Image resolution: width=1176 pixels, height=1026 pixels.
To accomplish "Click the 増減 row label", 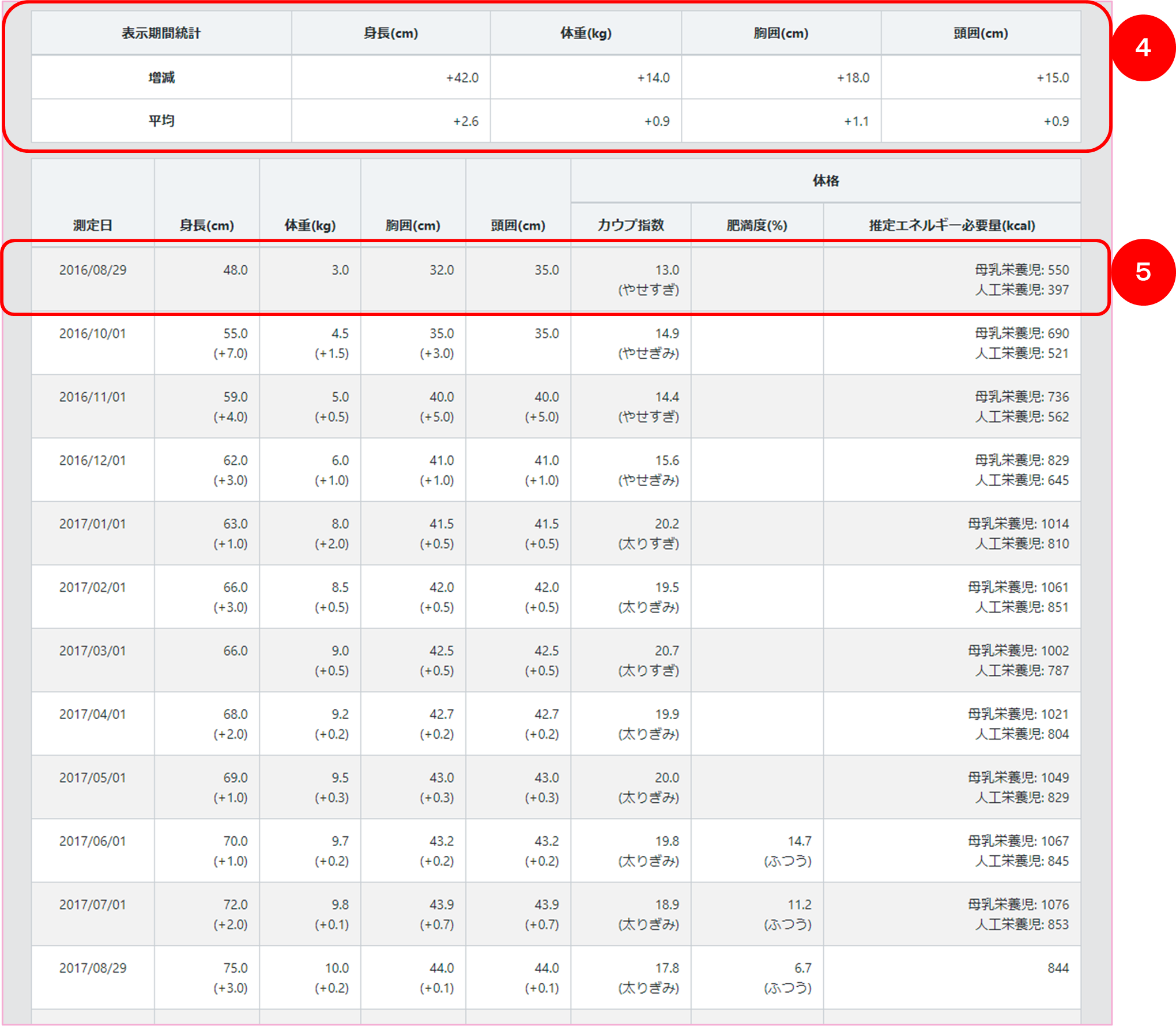I will 161,77.
